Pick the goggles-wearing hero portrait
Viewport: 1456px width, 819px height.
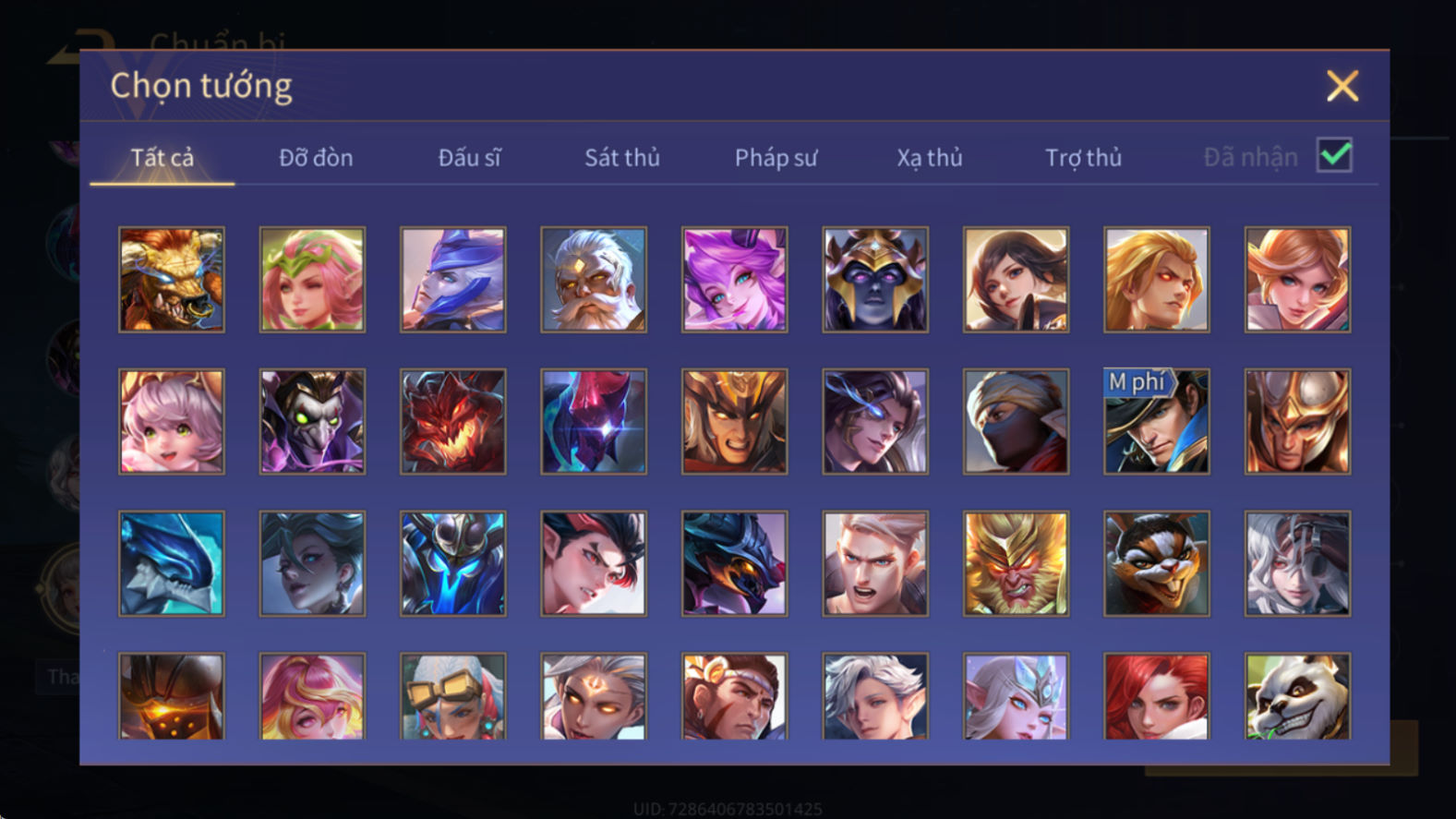(452, 696)
